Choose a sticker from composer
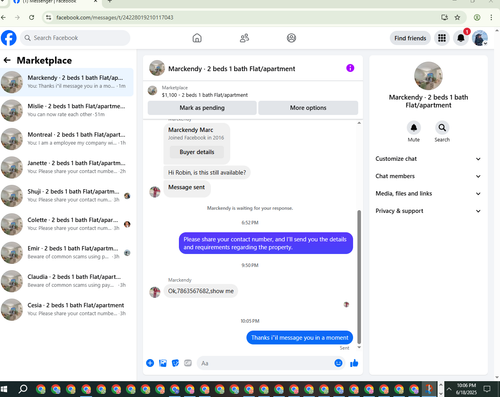This screenshot has width=500, height=397. pos(175,363)
